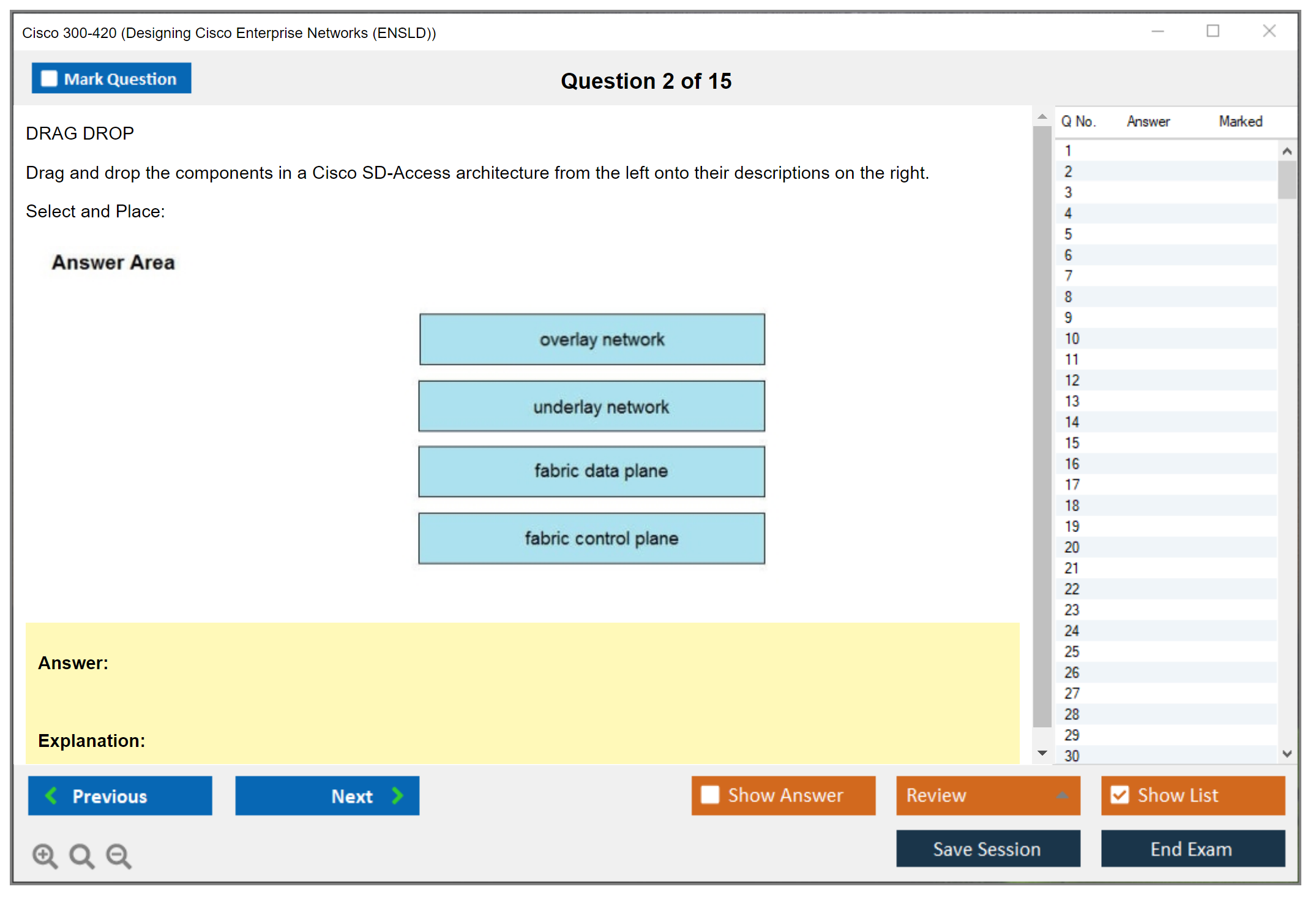The image size is (1316, 900).
Task: Click the zoom in magnifier icon
Action: pyautogui.click(x=44, y=855)
